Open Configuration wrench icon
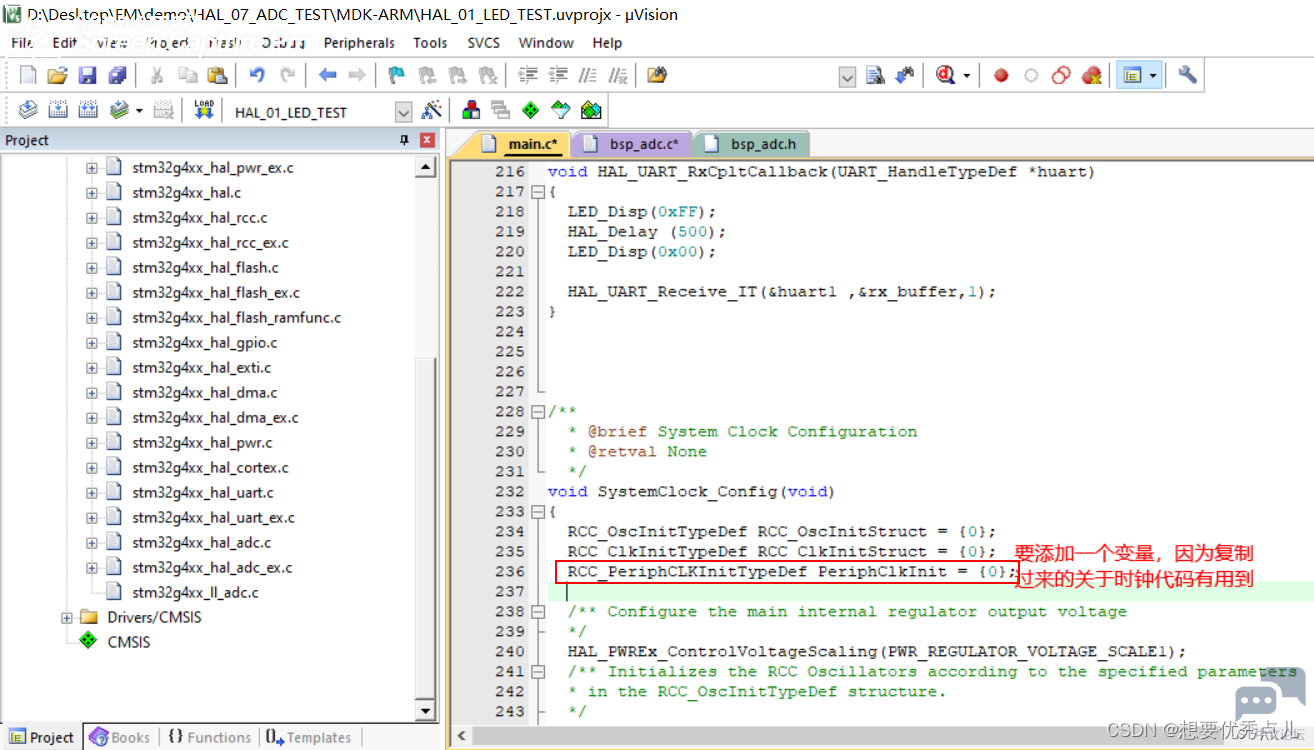 click(1187, 75)
